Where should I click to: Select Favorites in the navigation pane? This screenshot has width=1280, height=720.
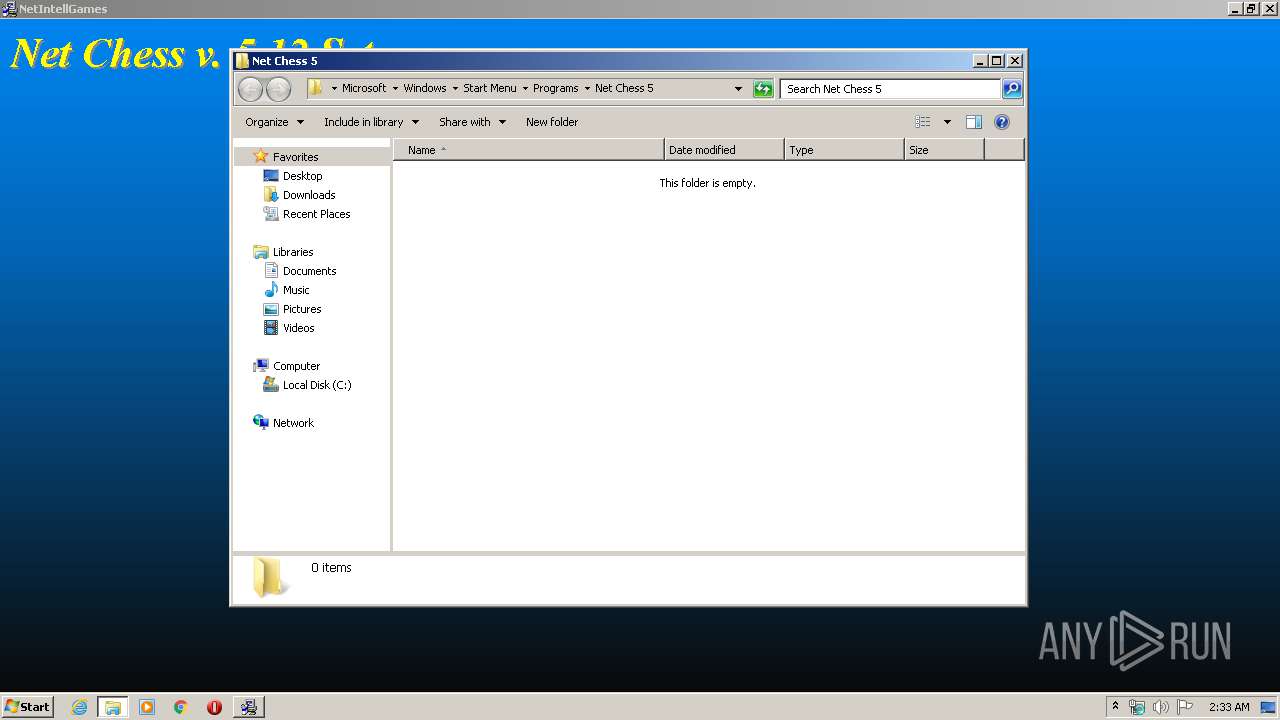click(x=295, y=157)
